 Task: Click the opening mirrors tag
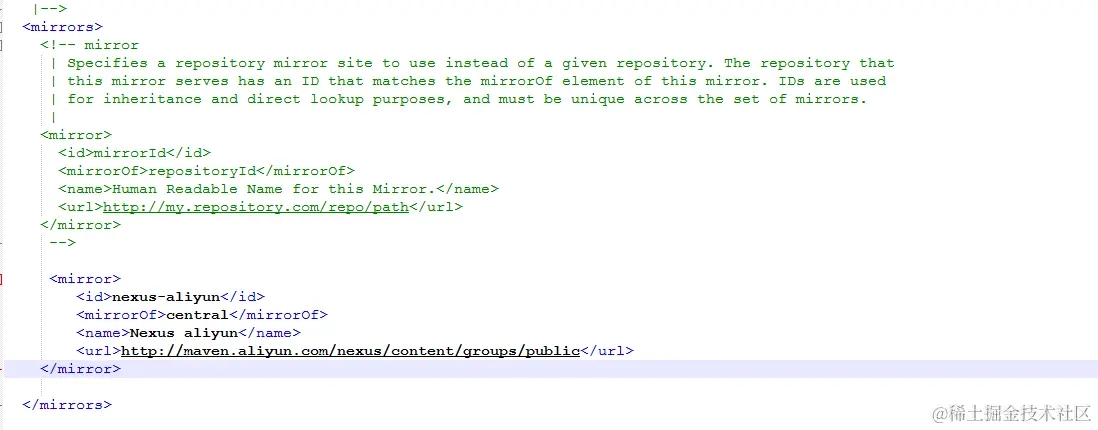[x=62, y=27]
